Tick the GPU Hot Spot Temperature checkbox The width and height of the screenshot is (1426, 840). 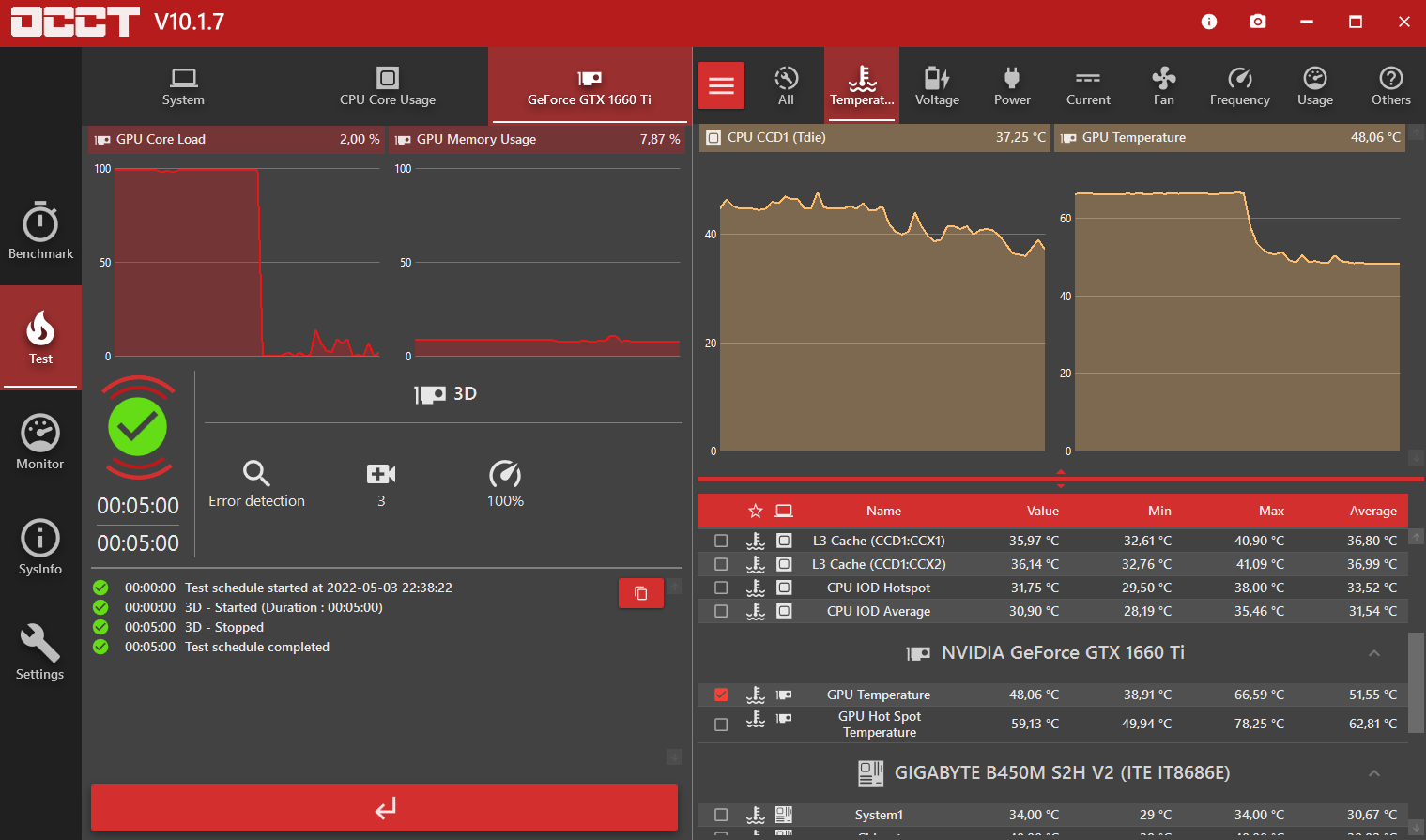pos(721,725)
